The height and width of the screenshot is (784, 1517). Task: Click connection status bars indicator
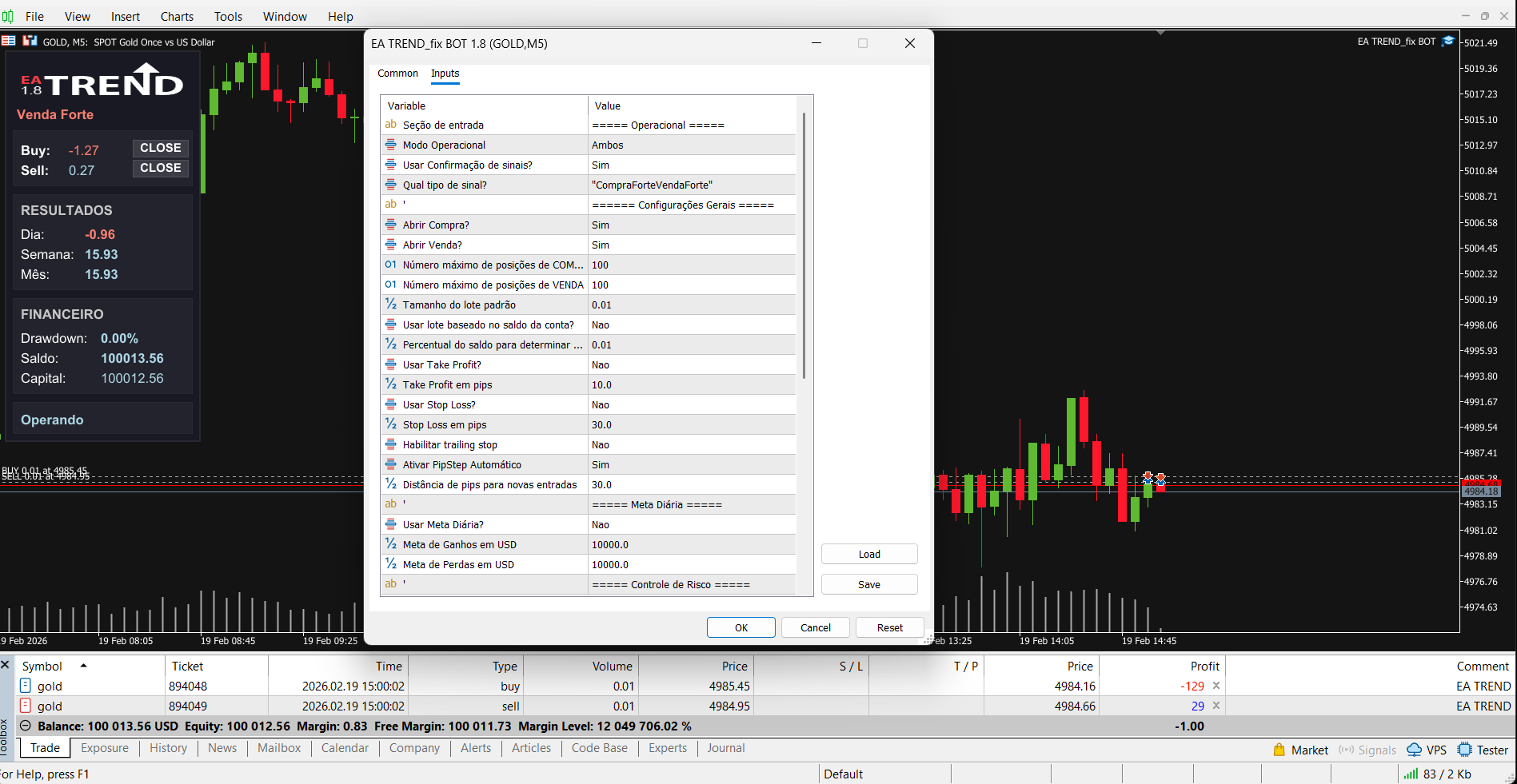(x=1411, y=774)
